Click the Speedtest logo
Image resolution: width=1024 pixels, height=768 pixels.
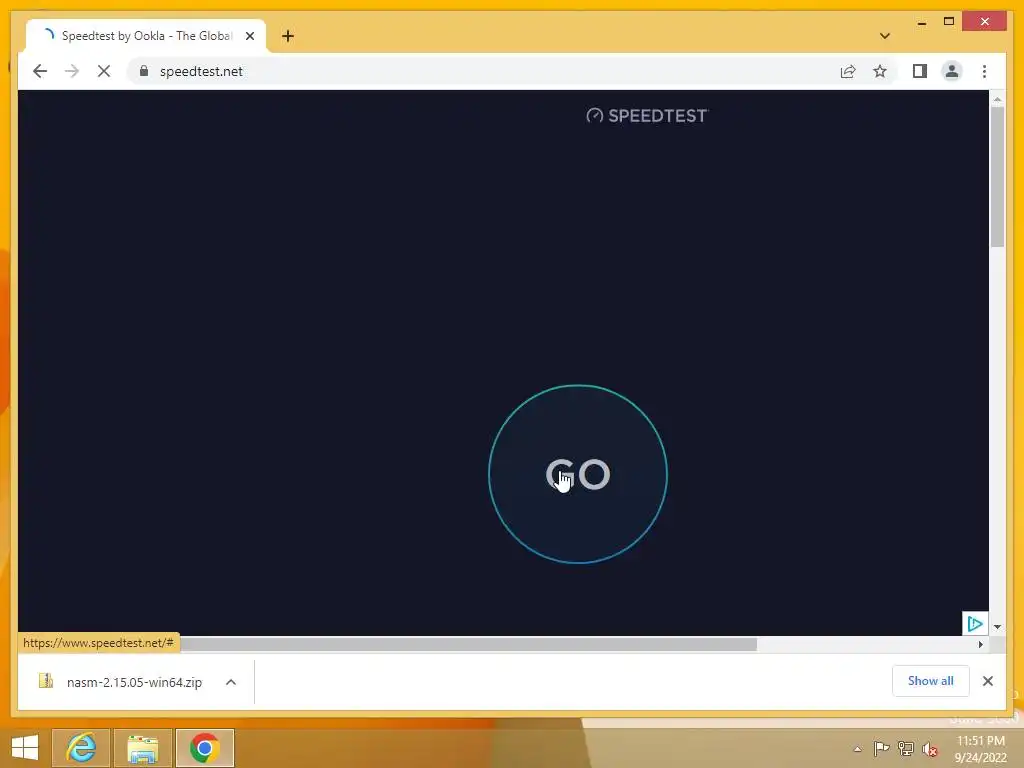(647, 116)
